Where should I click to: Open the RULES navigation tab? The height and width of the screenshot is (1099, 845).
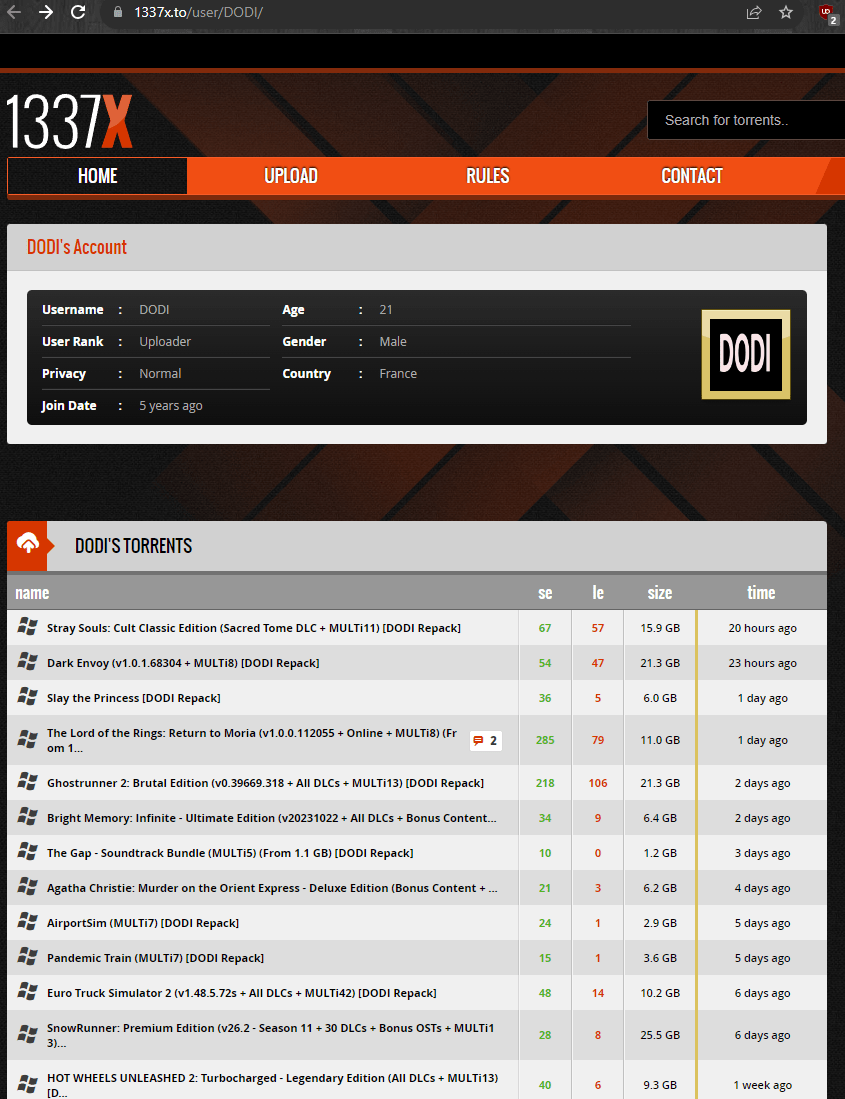pyautogui.click(x=488, y=176)
